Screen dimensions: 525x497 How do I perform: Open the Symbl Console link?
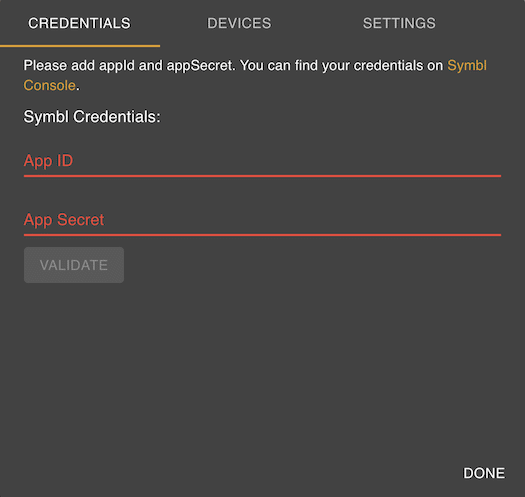click(x=467, y=66)
